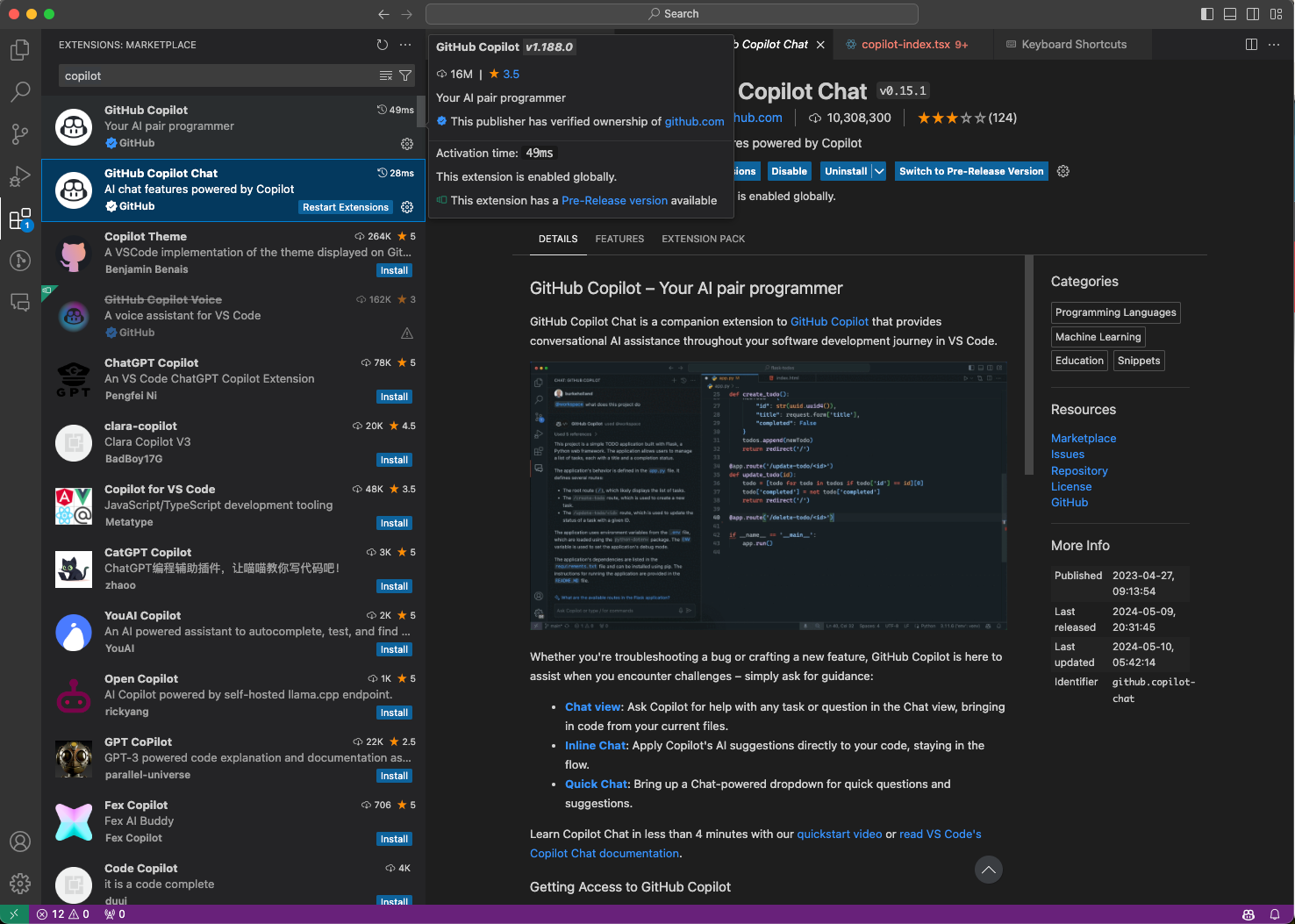
Task: Toggle the bottom panel layout button
Action: (x=1230, y=14)
